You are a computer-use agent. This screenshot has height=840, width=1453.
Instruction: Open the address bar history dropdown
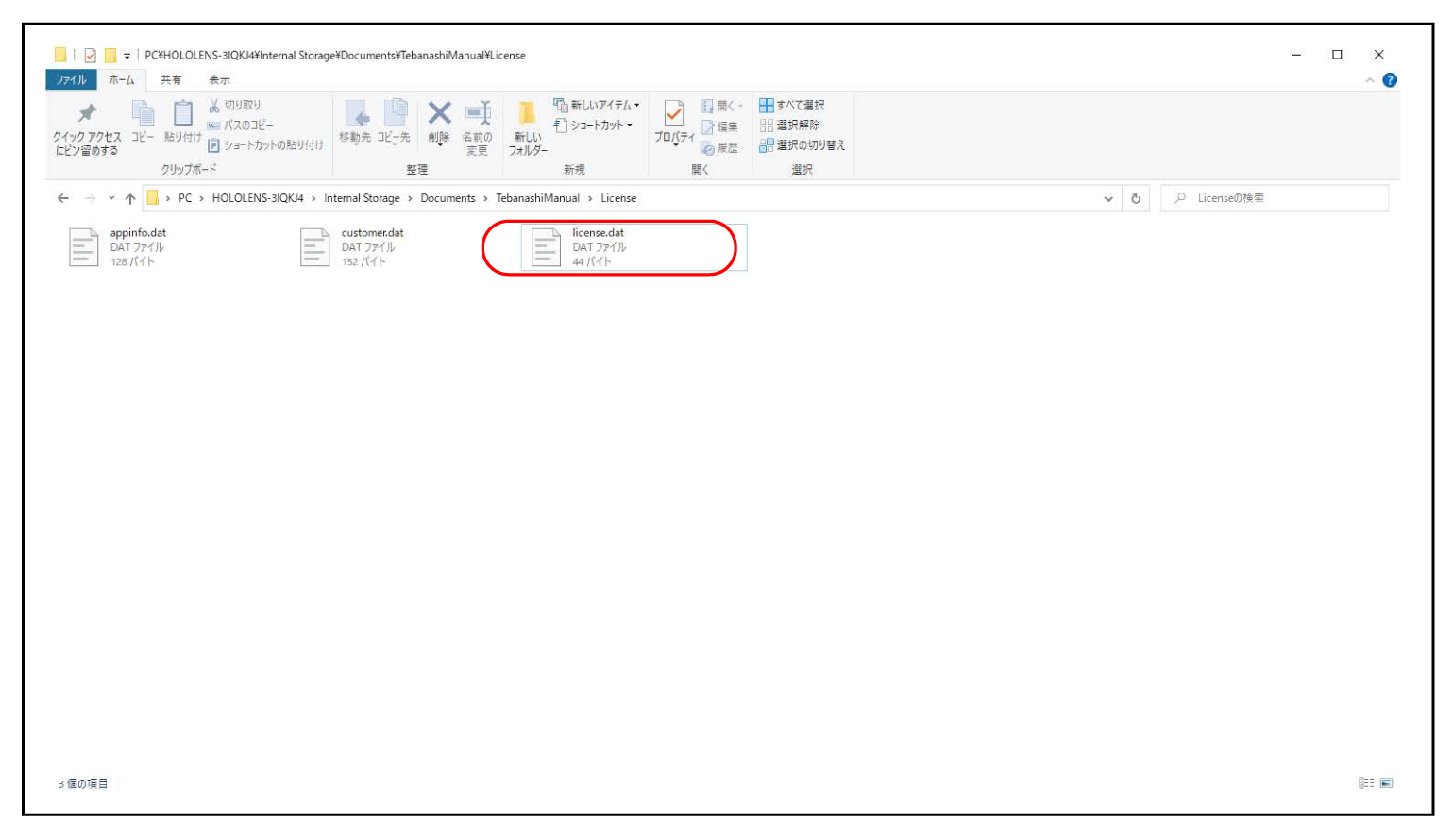point(1108,198)
